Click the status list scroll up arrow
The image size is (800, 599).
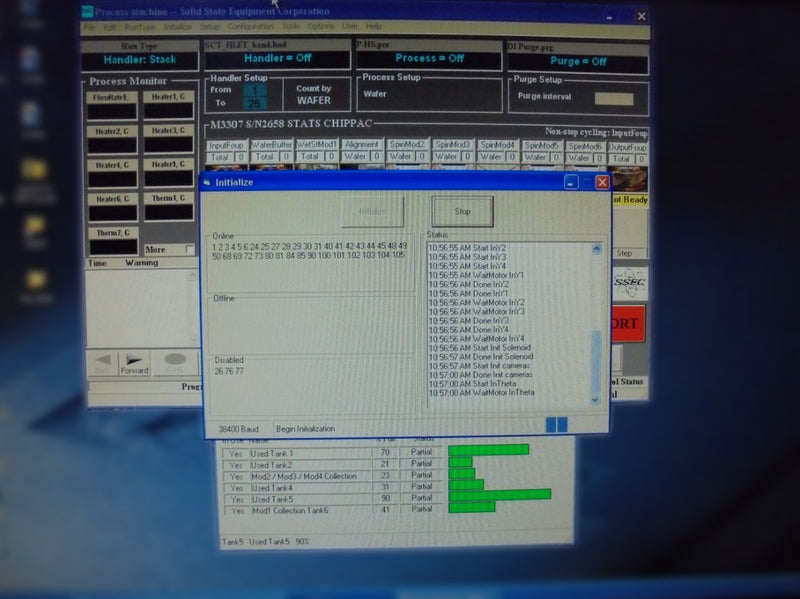coord(596,248)
